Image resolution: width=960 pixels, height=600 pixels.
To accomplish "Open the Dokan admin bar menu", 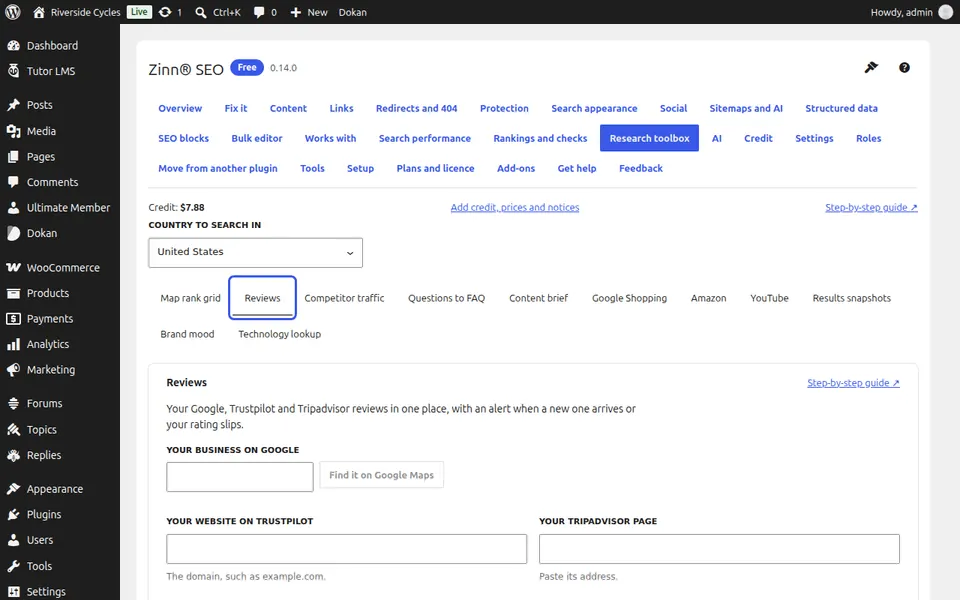I will [353, 12].
